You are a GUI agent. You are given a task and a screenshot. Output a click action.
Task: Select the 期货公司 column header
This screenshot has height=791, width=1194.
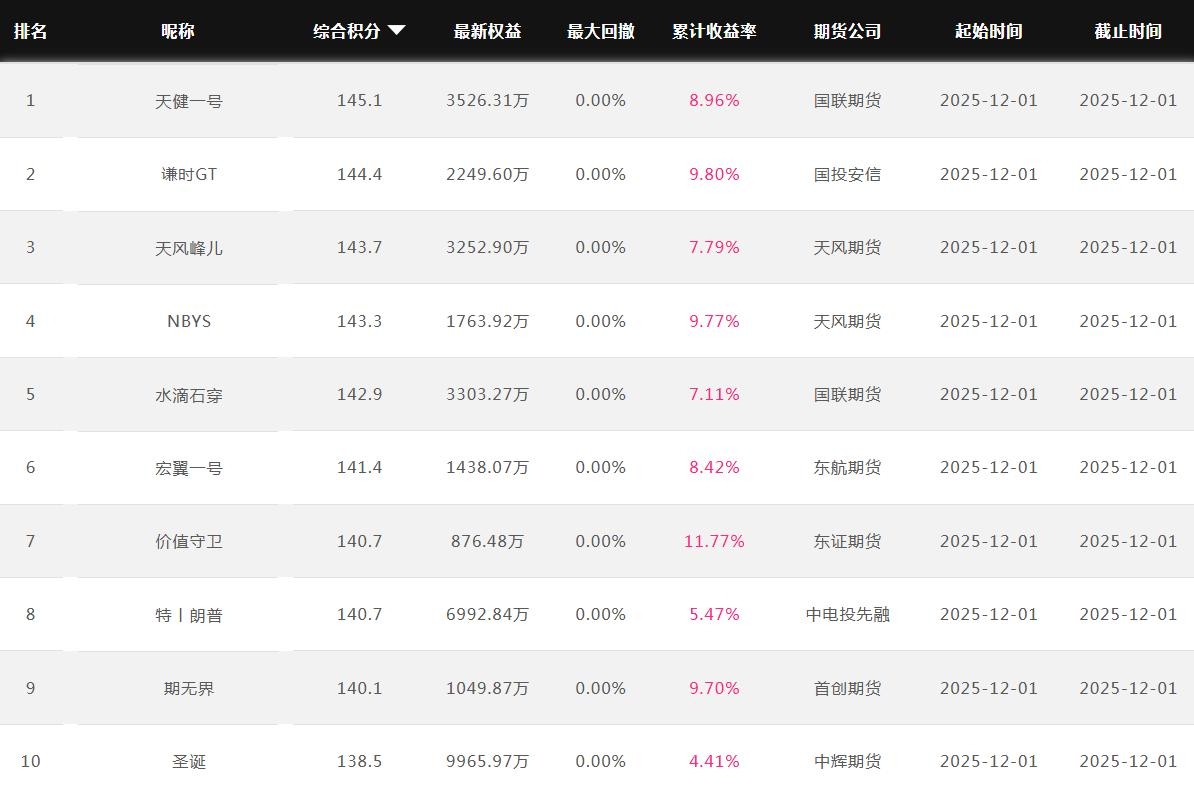[x=847, y=31]
